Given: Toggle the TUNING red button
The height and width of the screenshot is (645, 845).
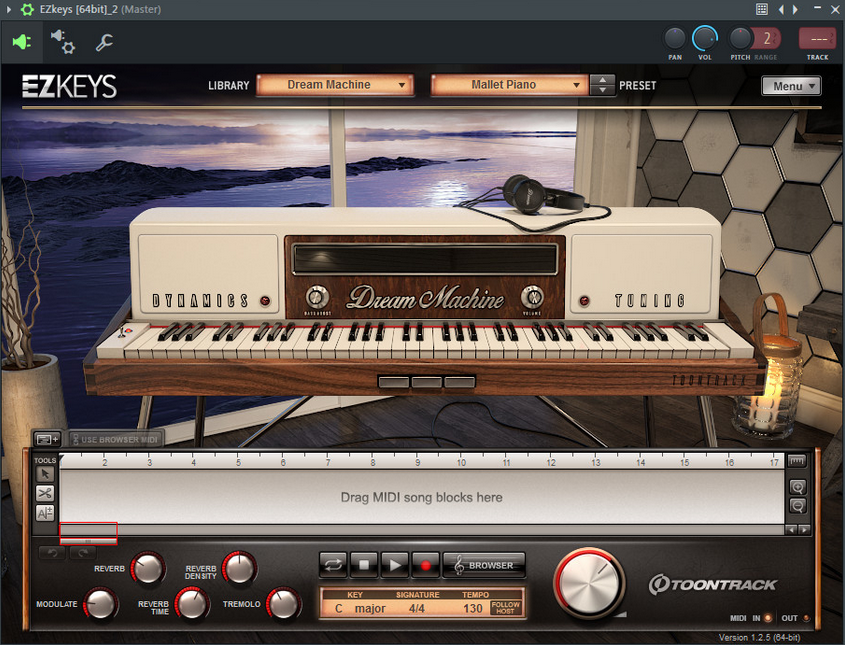Looking at the screenshot, I should click(584, 301).
